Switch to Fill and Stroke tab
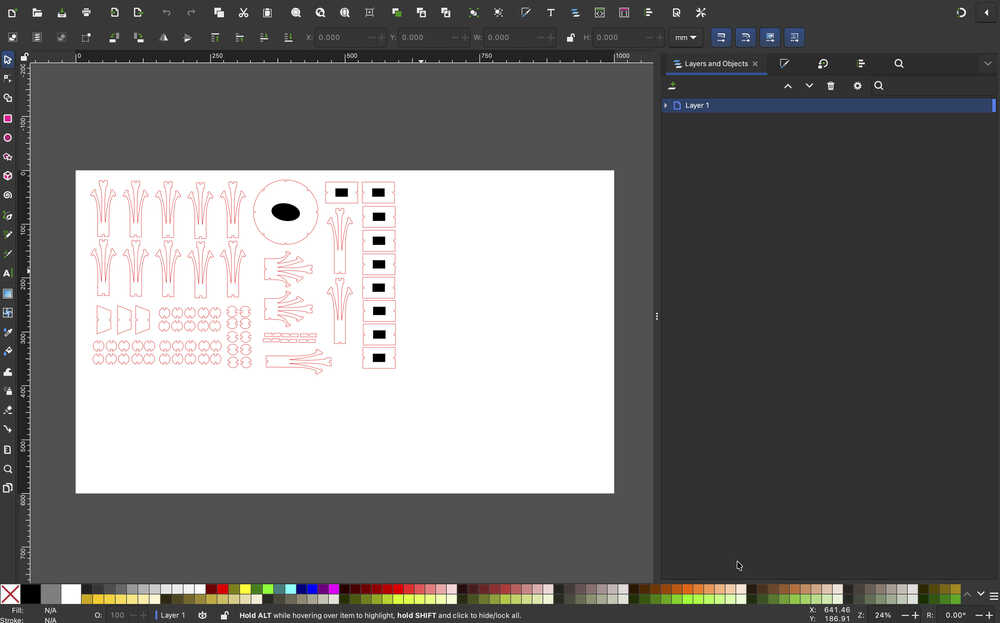Screen dimensions: 1000x623 784,64
